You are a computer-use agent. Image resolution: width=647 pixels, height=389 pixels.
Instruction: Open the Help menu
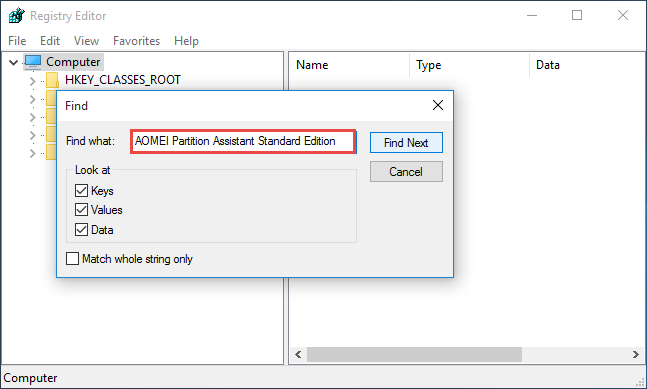point(186,41)
